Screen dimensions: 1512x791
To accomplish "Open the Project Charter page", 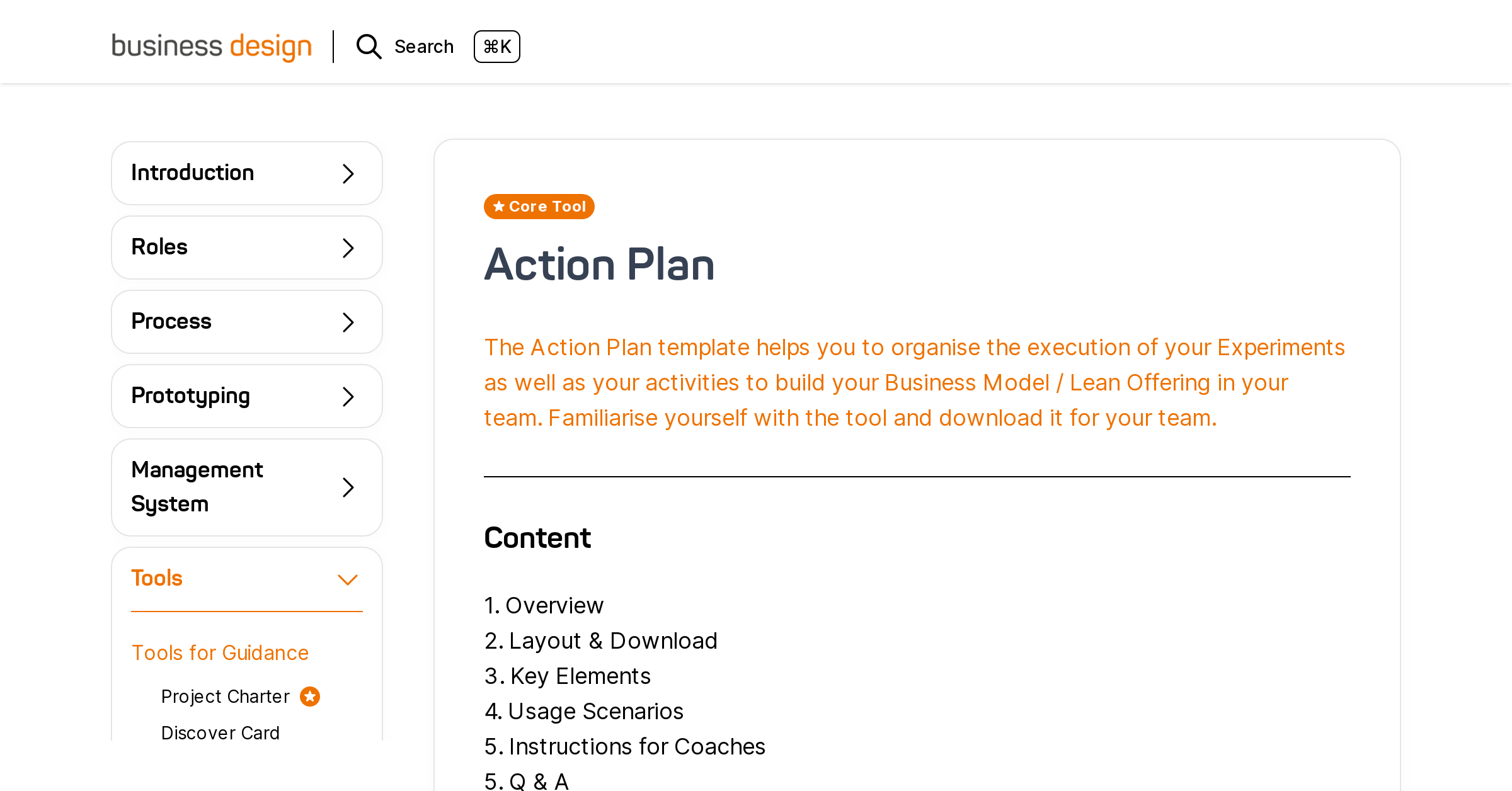I will tap(225, 696).
